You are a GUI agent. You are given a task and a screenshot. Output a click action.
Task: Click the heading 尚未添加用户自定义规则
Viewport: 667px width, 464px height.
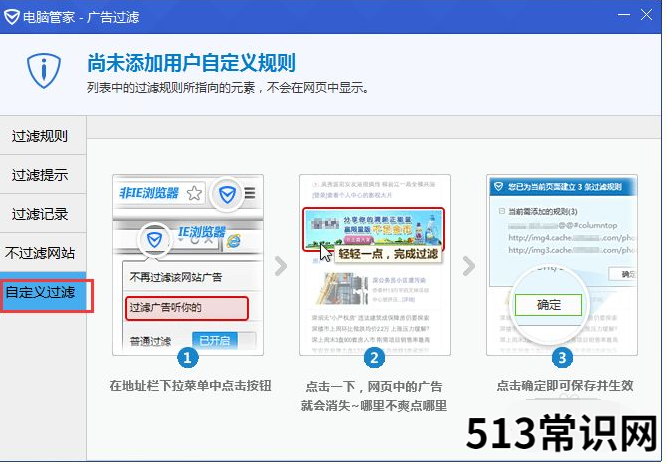pyautogui.click(x=191, y=63)
